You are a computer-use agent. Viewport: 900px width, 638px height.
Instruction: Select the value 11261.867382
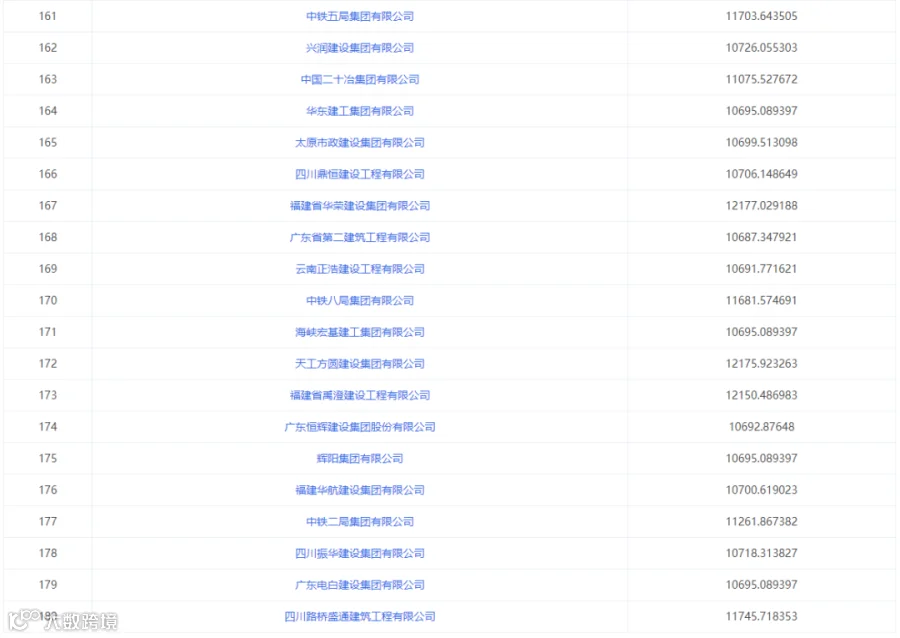[761, 521]
